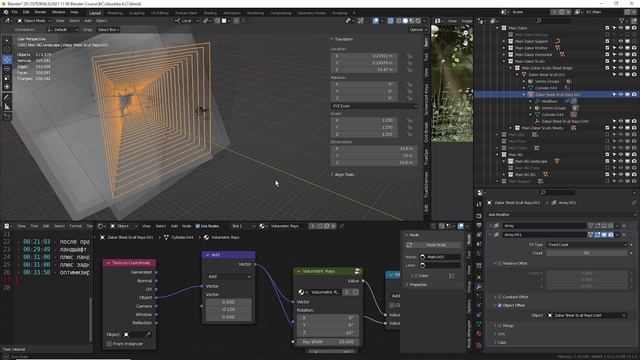The image size is (640, 360).
Task: Open the Render menu
Action: click(x=40, y=12)
